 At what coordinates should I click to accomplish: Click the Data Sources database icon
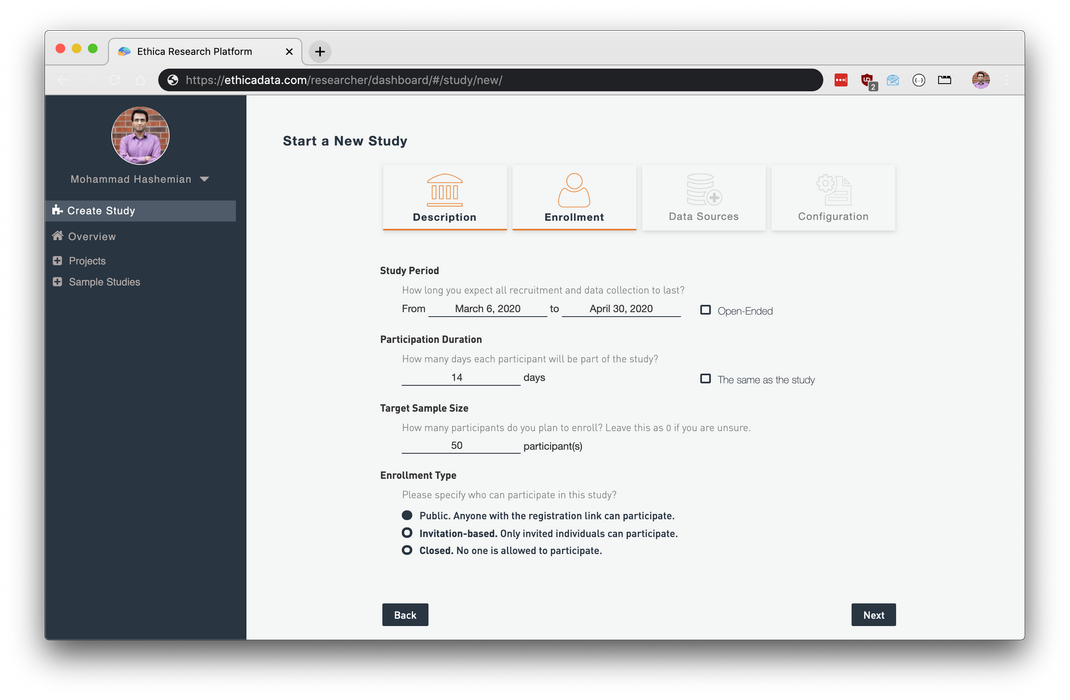[x=703, y=189]
